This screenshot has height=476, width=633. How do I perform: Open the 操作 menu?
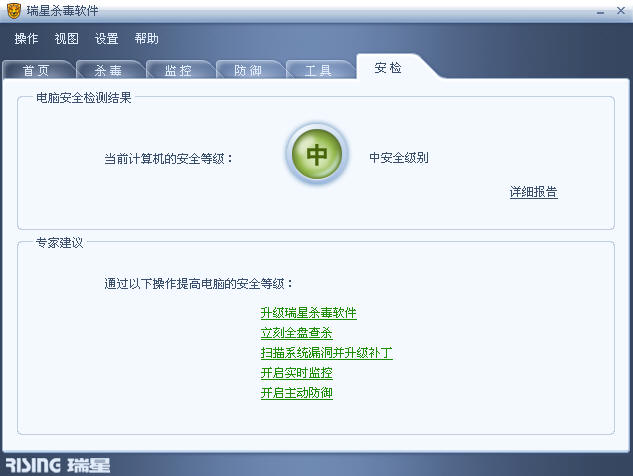26,39
